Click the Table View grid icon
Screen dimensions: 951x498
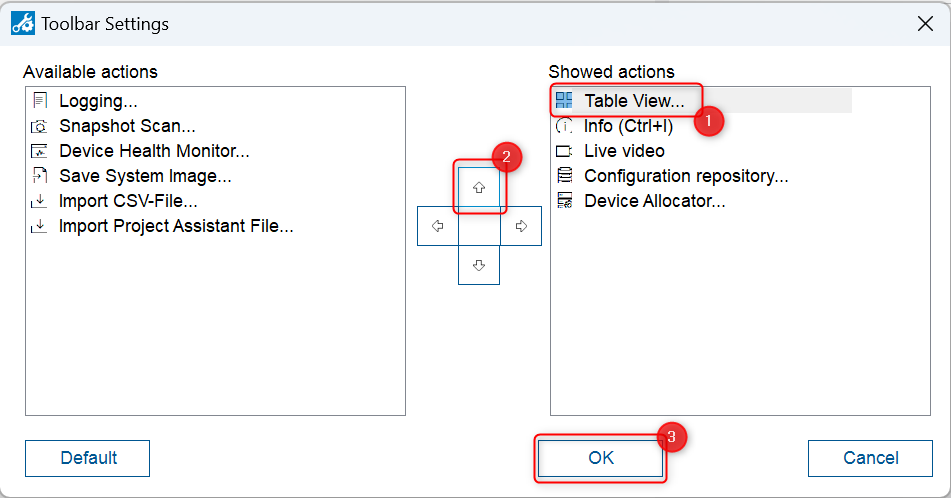click(x=564, y=101)
